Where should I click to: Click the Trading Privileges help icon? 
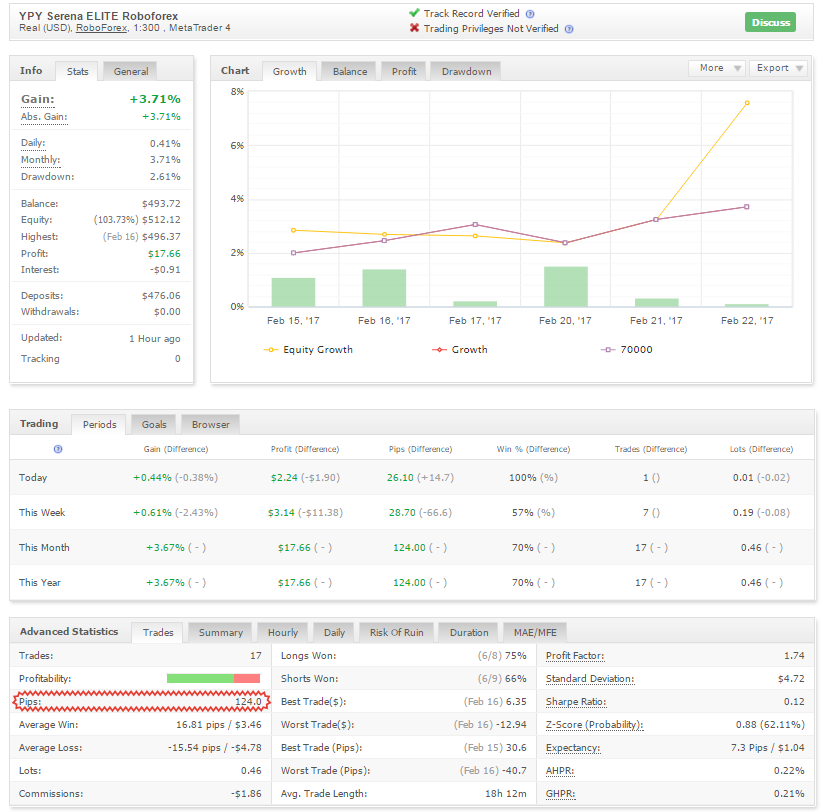click(x=569, y=29)
